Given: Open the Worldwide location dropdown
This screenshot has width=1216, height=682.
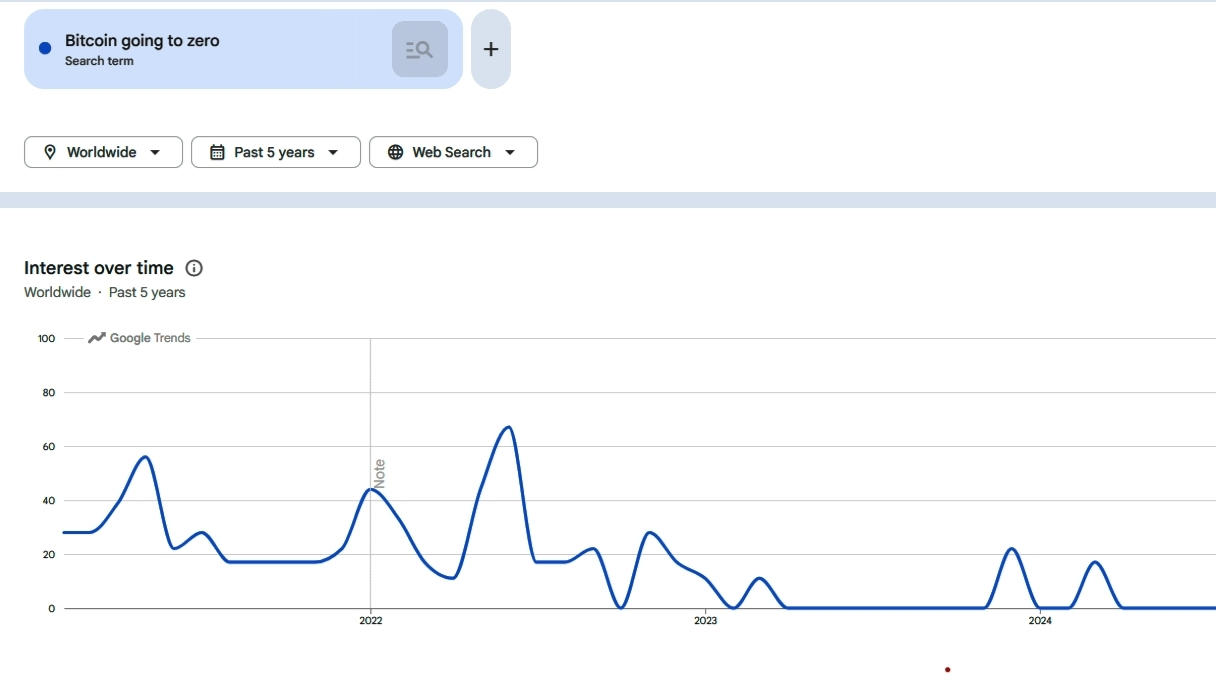Looking at the screenshot, I should click(x=103, y=152).
